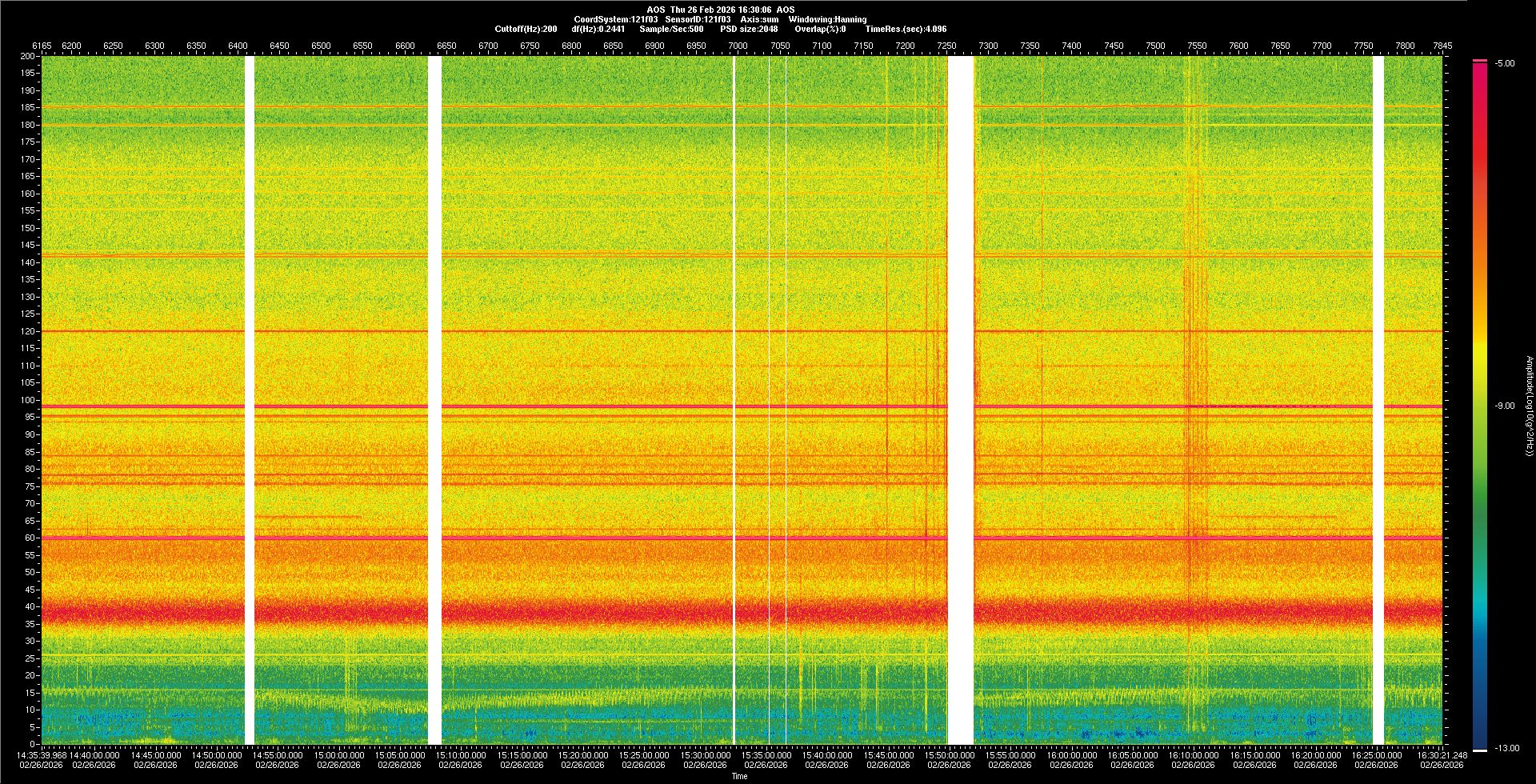
Task: Click the Cutoff(Hz):200 parameter text
Action: tap(526, 29)
